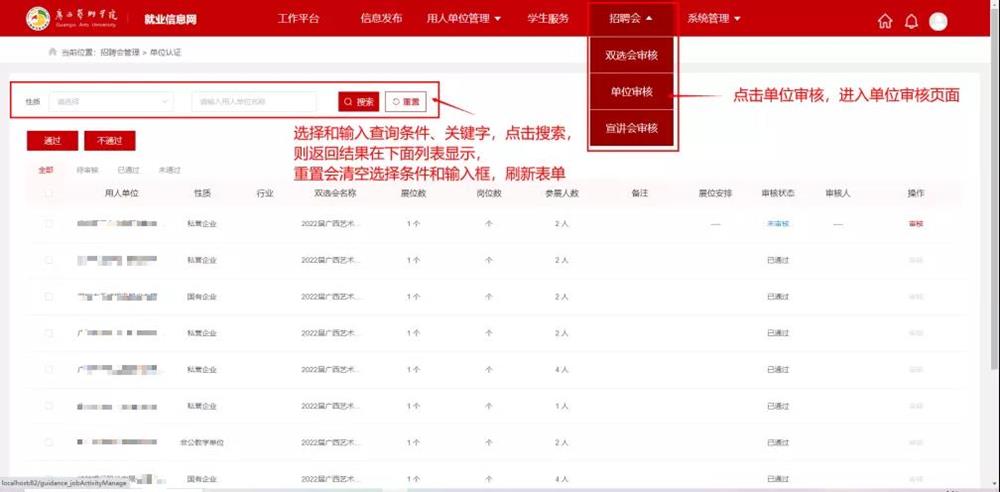The width and height of the screenshot is (1000, 492).
Task: Collapse the 招聘会 menu
Action: point(631,19)
